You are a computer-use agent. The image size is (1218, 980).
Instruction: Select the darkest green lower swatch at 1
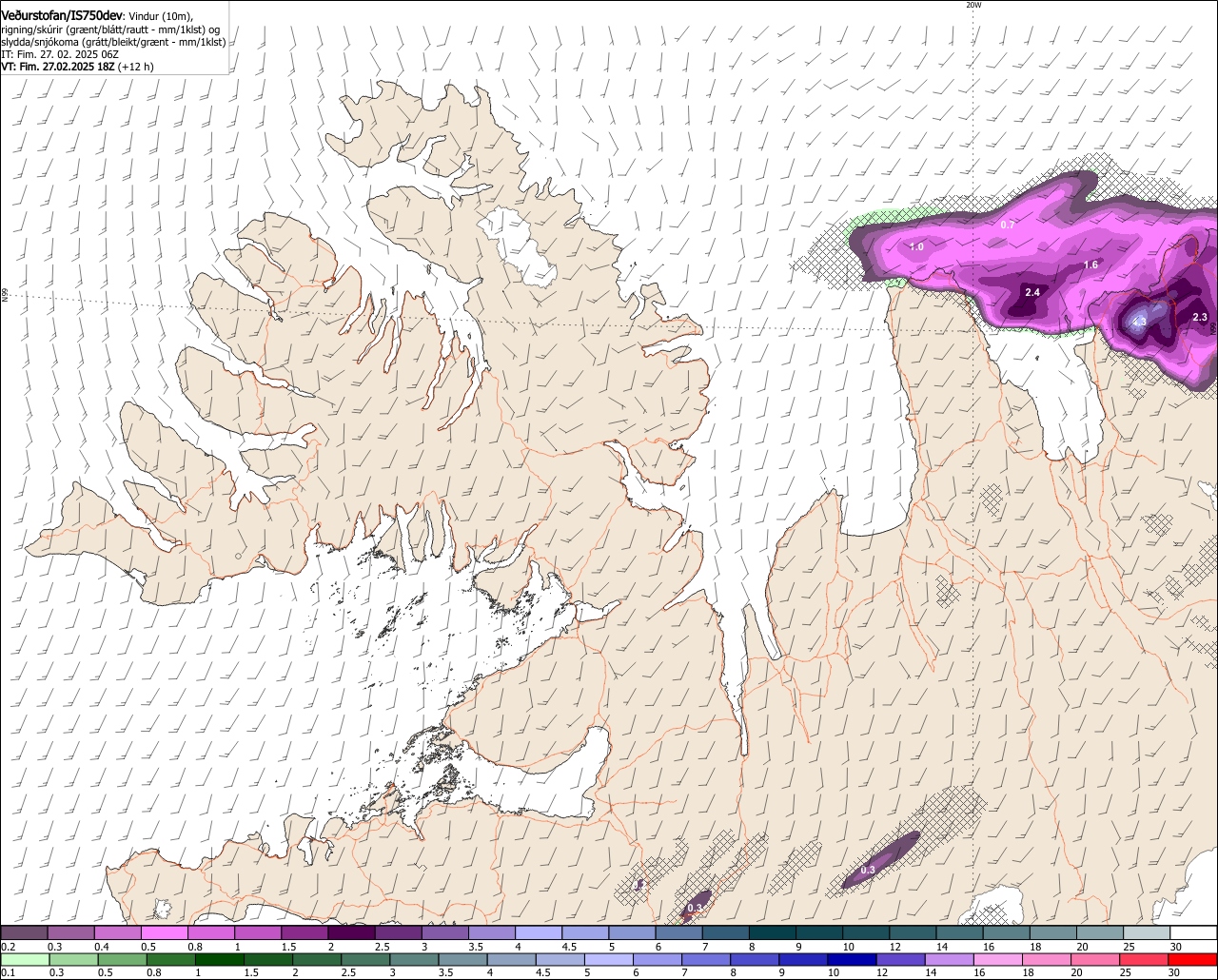[x=219, y=960]
